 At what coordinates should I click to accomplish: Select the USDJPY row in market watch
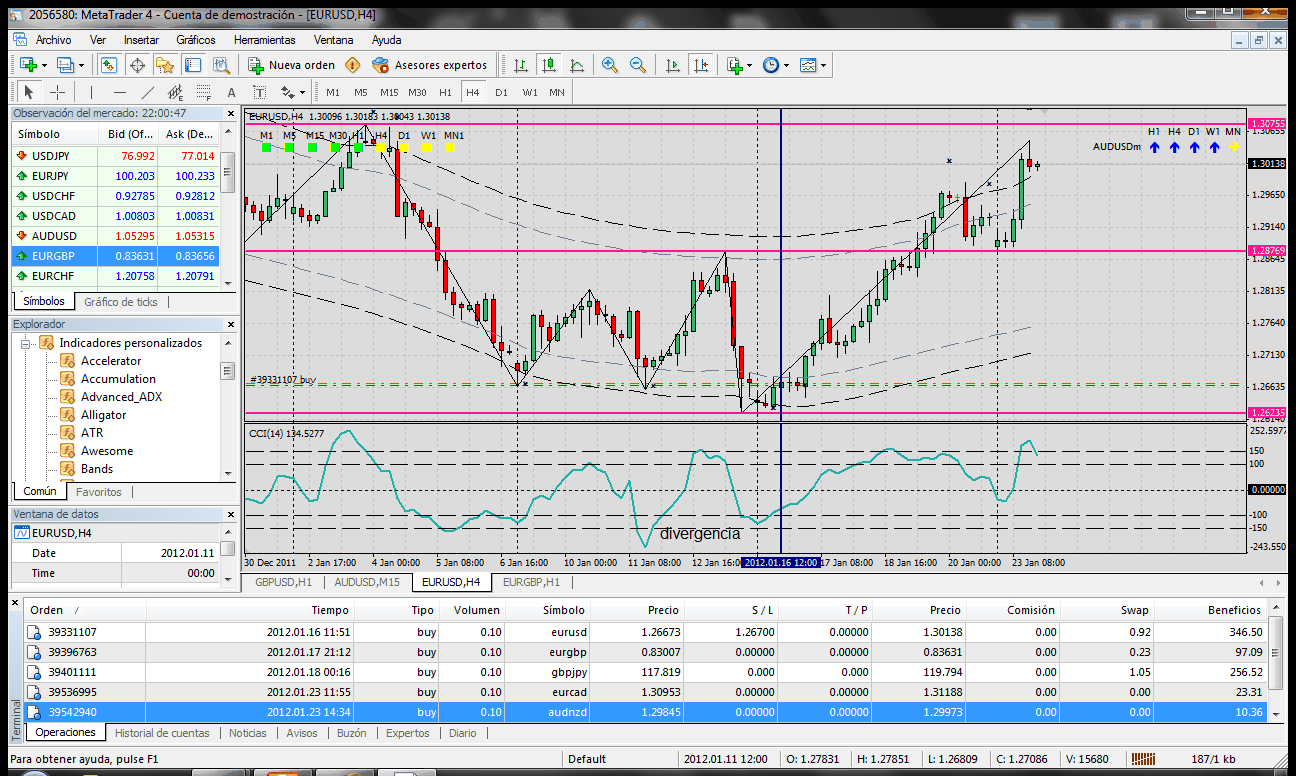click(x=116, y=156)
